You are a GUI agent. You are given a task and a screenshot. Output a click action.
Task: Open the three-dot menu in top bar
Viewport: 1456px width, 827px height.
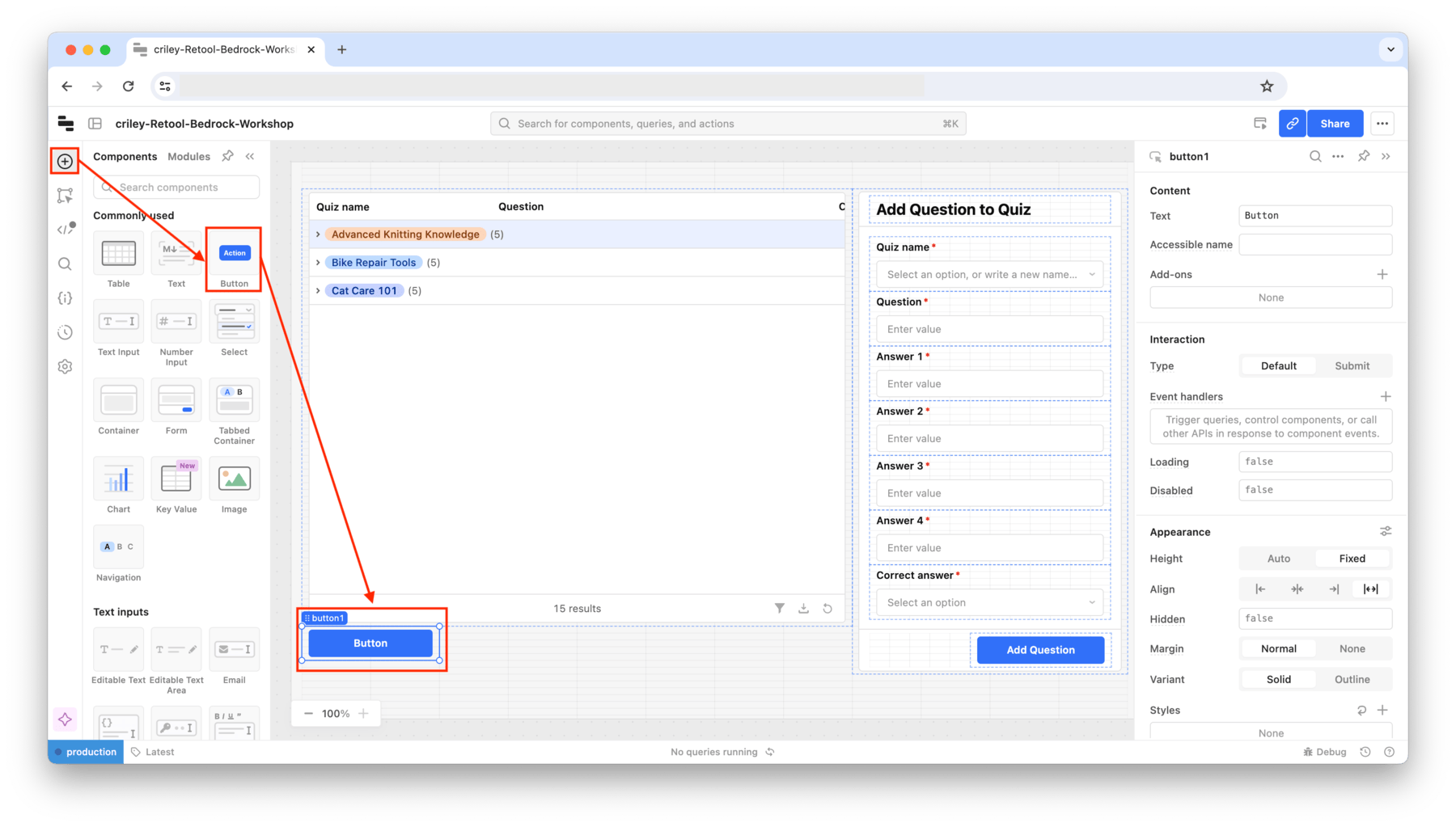tap(1382, 124)
